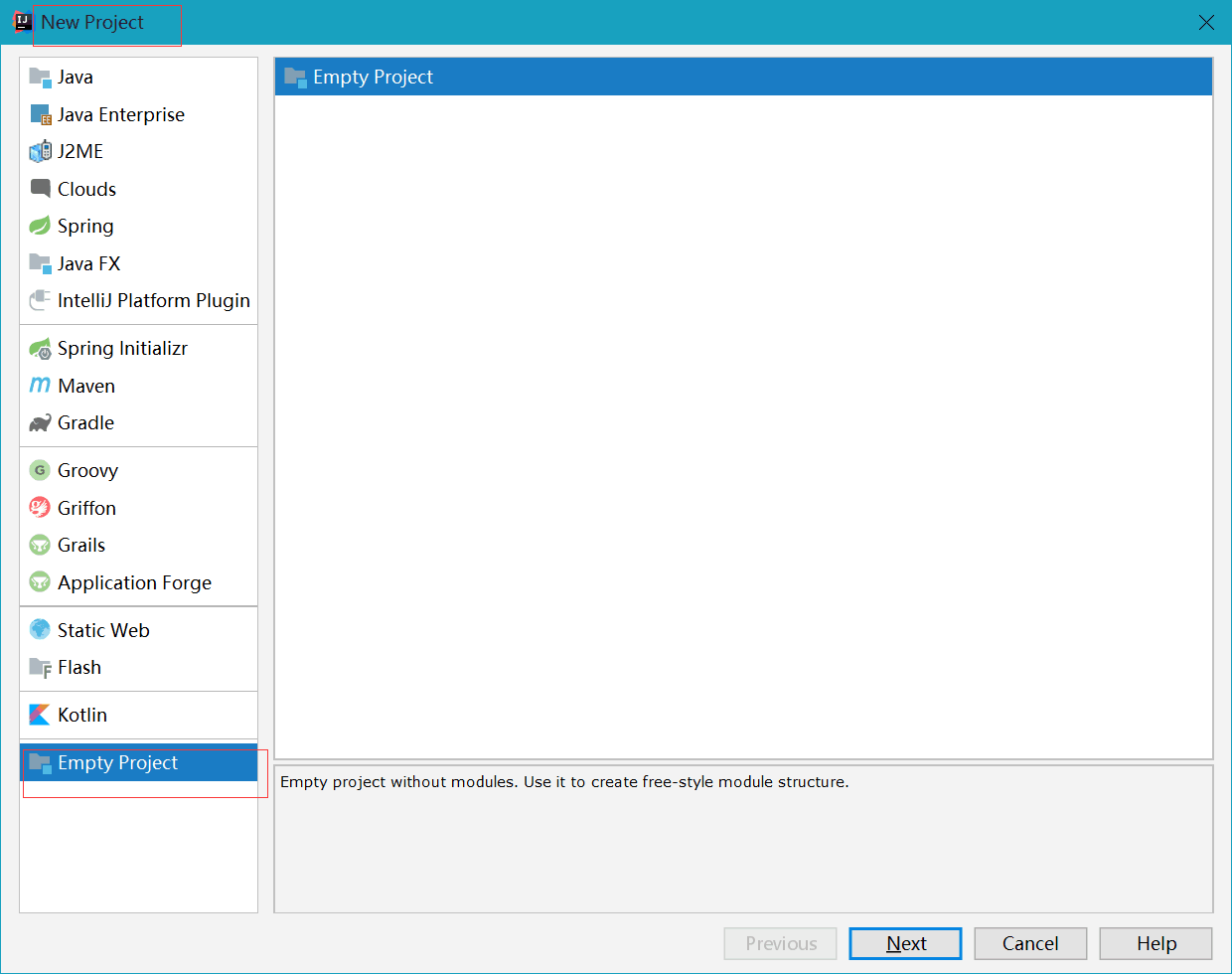Image resolution: width=1232 pixels, height=974 pixels.
Task: Select the Griffon red icon
Action: (40, 508)
